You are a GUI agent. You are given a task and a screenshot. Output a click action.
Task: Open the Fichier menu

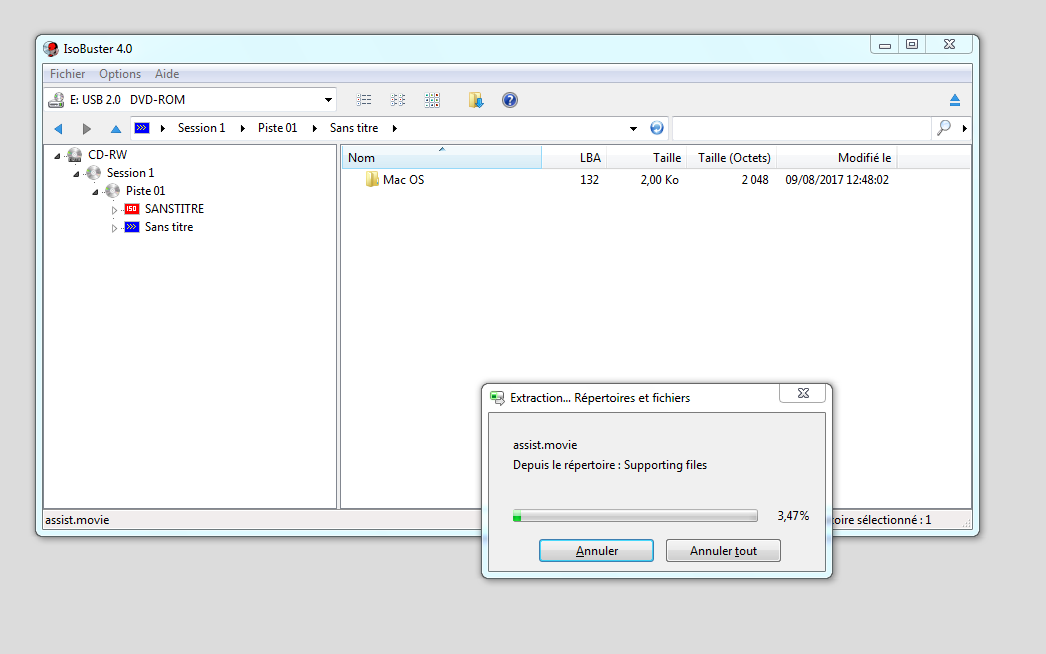[x=67, y=74]
